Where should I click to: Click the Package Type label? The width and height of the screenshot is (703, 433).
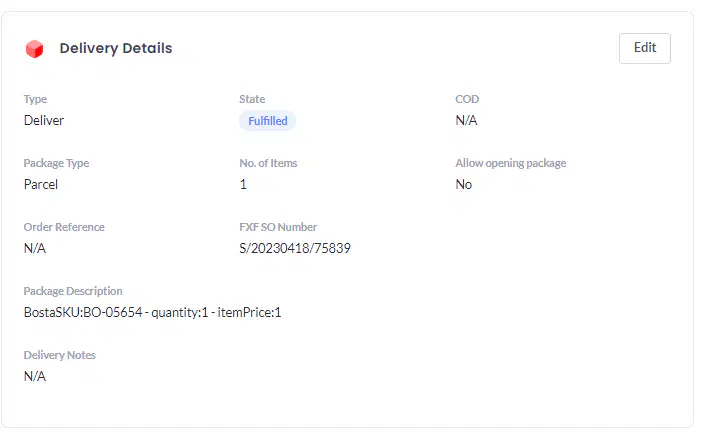[56, 163]
